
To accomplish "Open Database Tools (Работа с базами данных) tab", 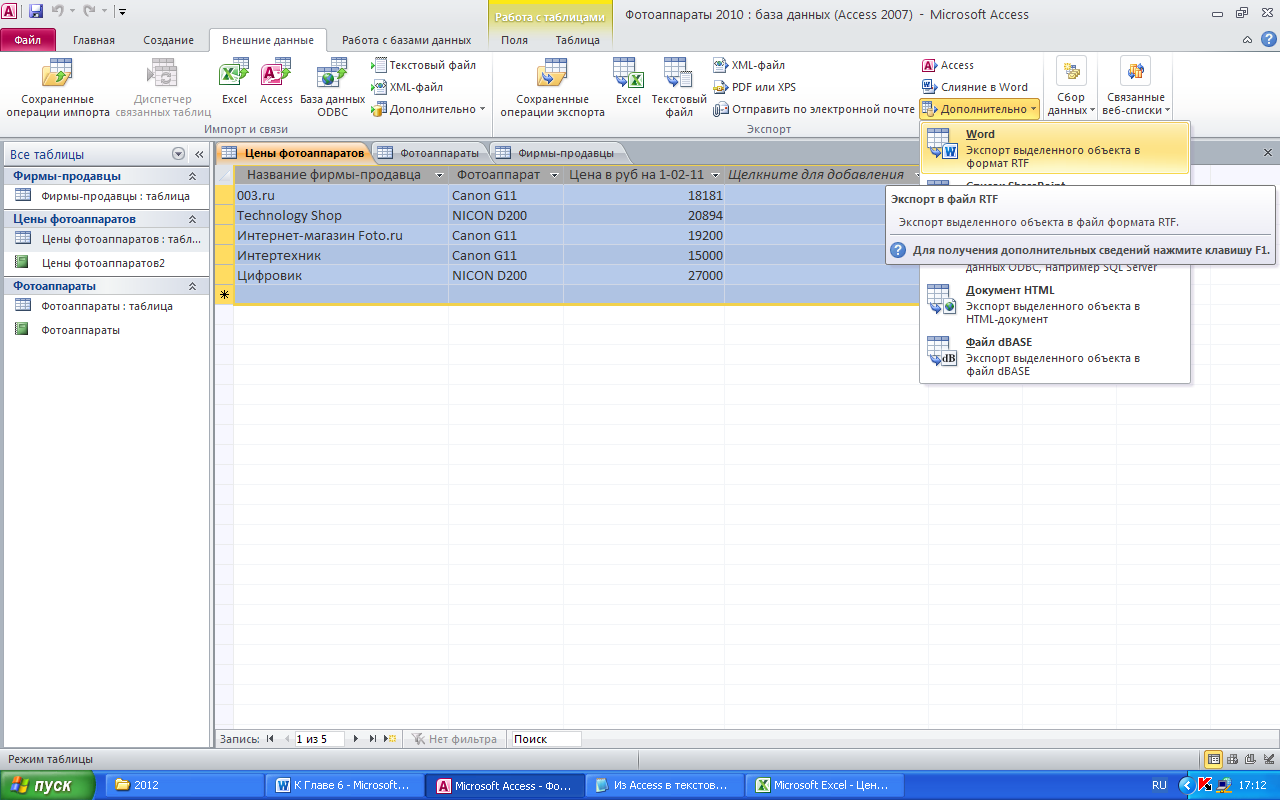I will click(406, 40).
